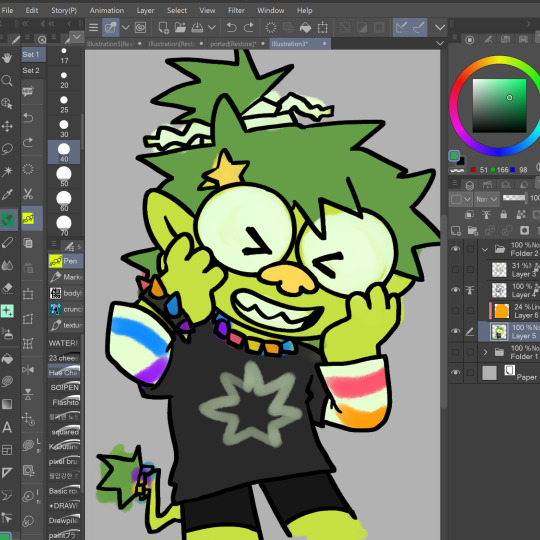Screen dimensions: 540x540
Task: Switch to Illustration5(Restore) canvas tab
Action: [114, 44]
